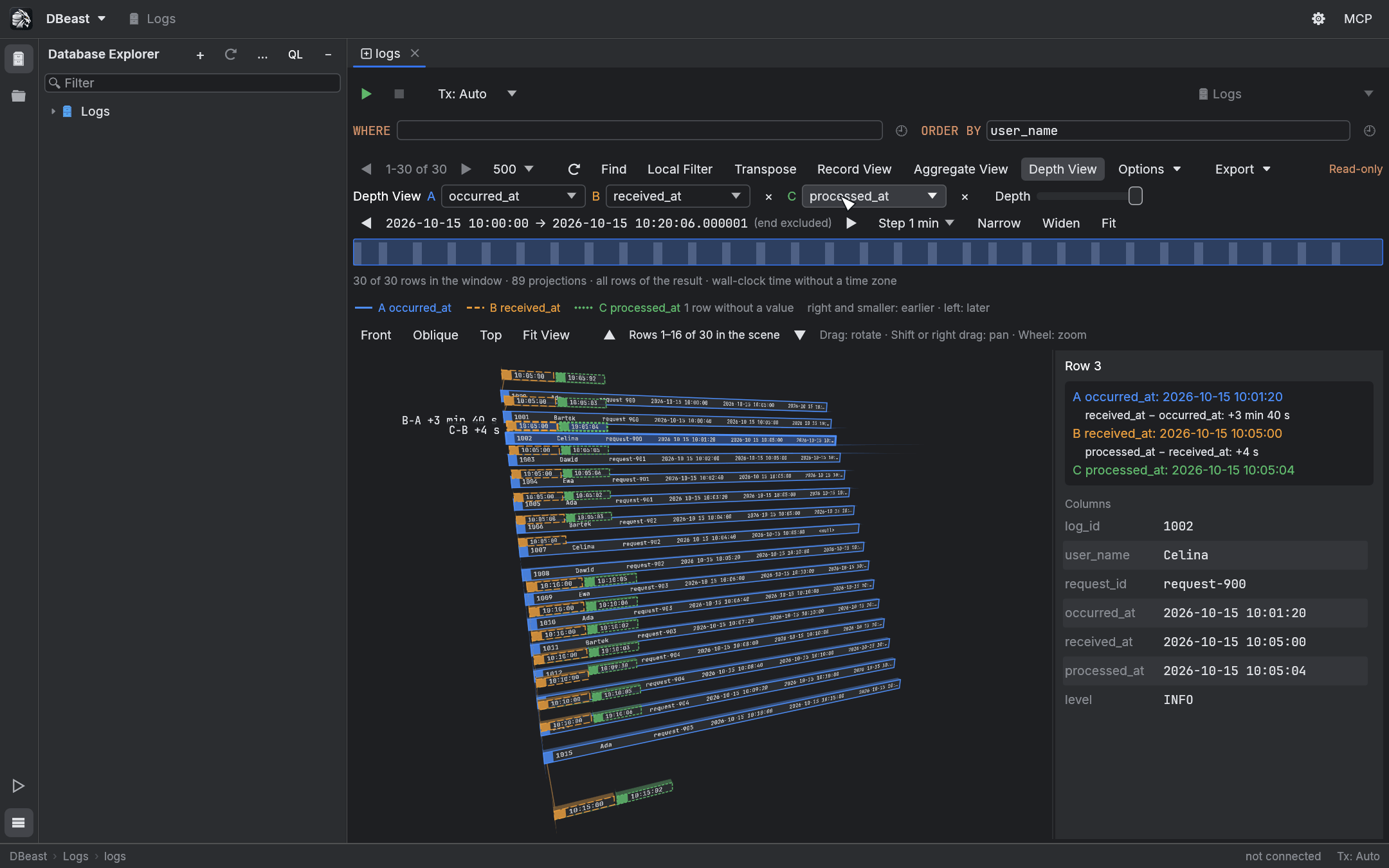Viewport: 1389px width, 868px height.
Task: Expand the Logs tree node
Action: (x=53, y=111)
